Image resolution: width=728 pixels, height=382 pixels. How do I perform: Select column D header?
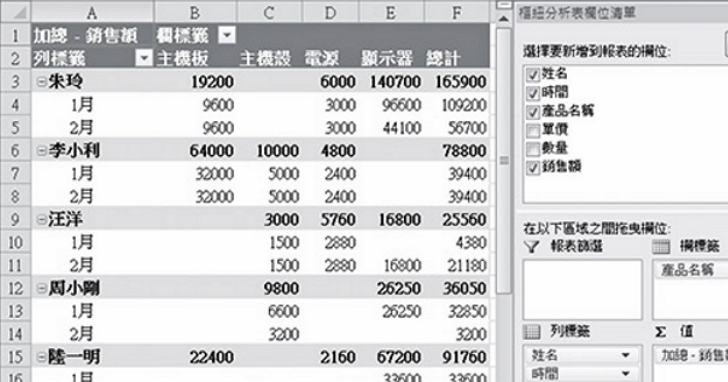click(330, 12)
